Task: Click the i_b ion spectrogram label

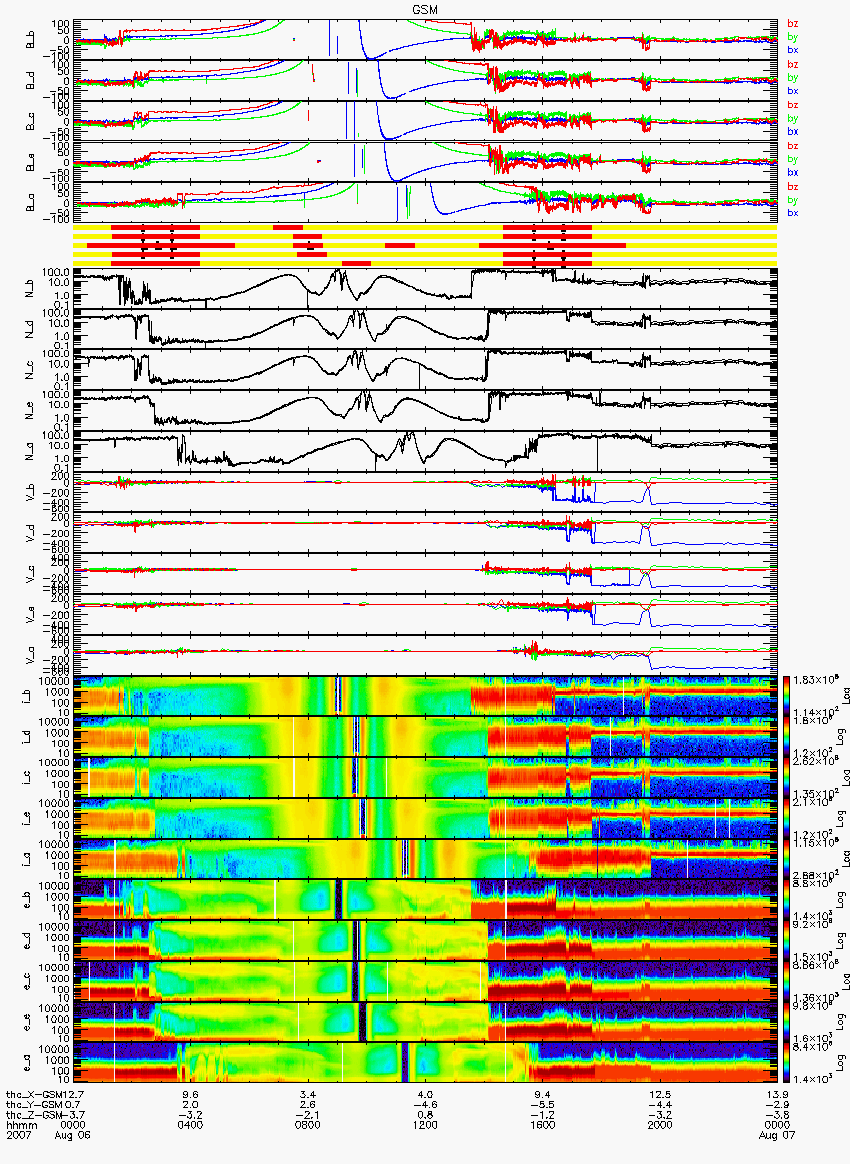Action: tap(28, 696)
